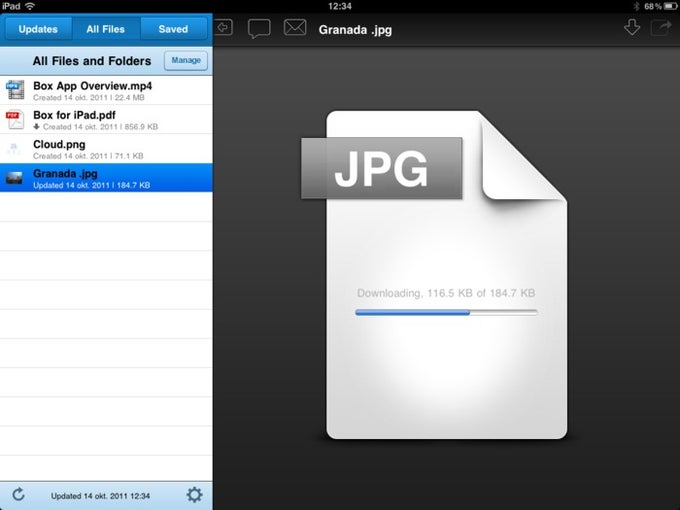This screenshot has width=680, height=510.
Task: Open Box for iPad.pdf file
Action: tap(106, 119)
